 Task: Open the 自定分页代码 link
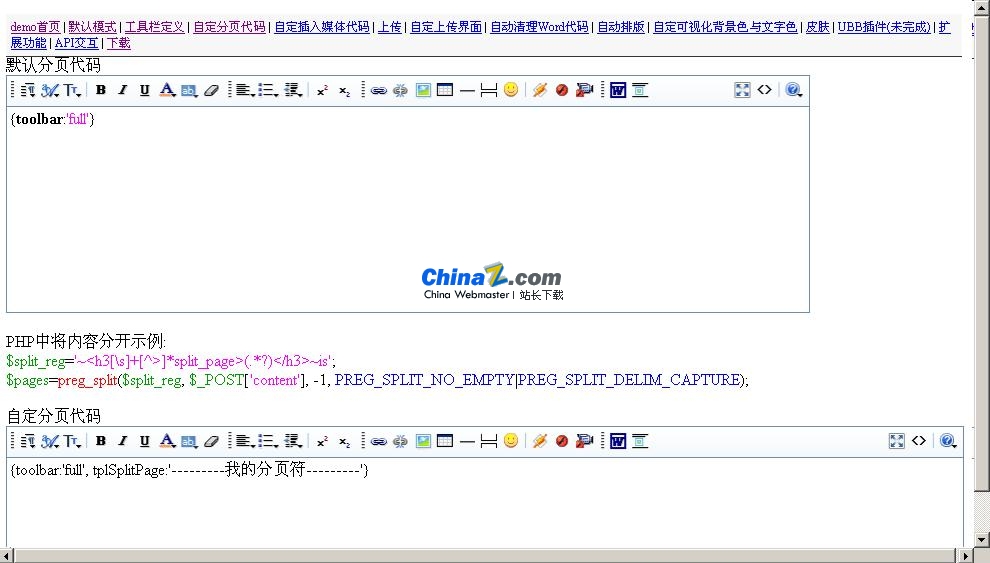point(229,27)
